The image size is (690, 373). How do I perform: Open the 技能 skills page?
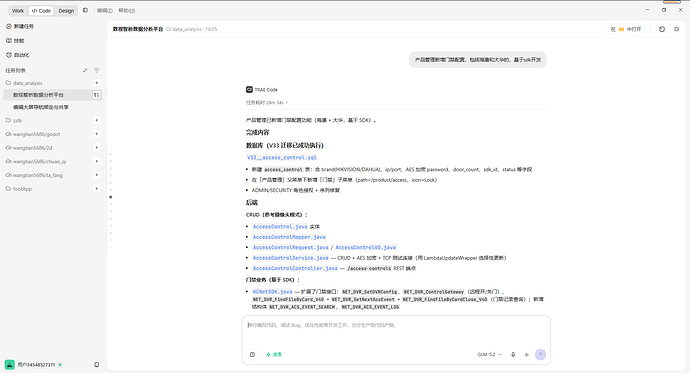click(15, 40)
